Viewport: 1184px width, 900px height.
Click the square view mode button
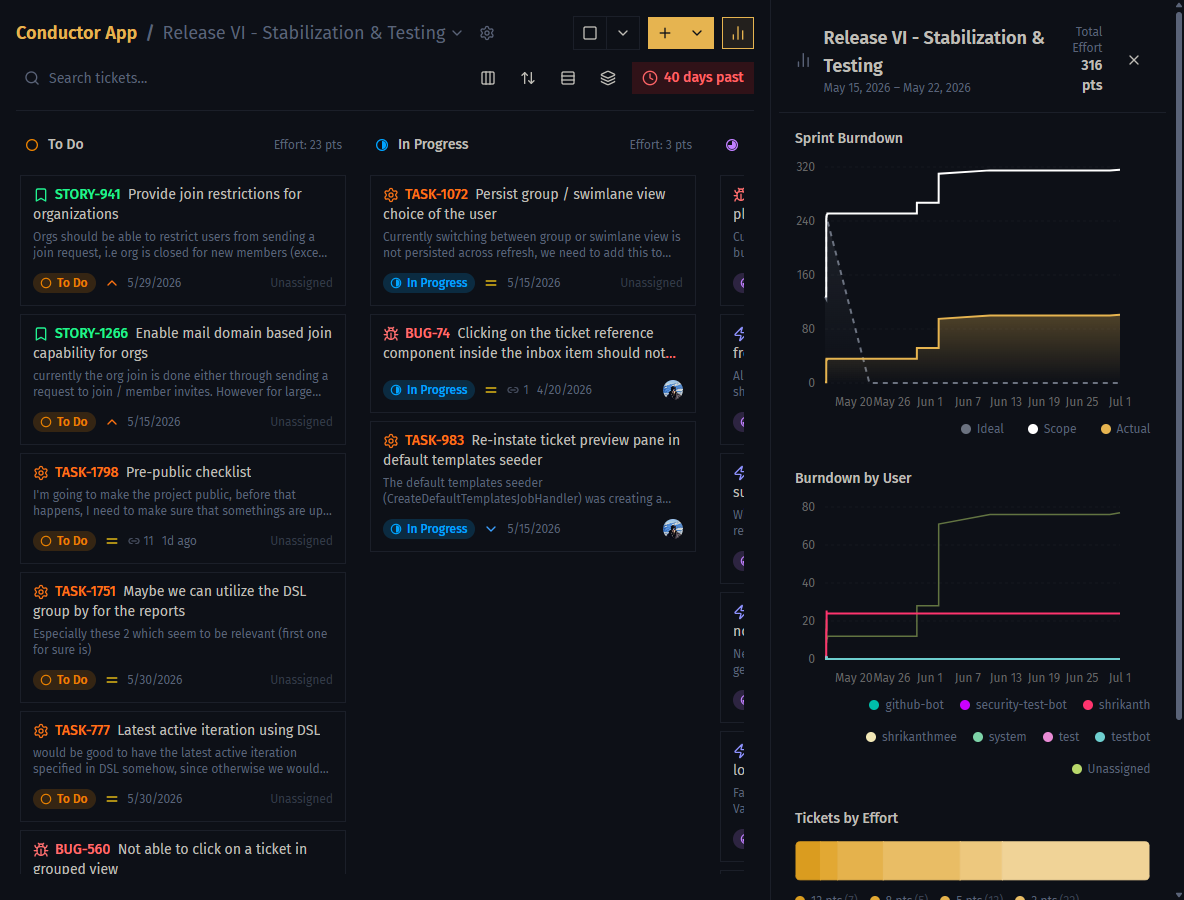pos(590,33)
